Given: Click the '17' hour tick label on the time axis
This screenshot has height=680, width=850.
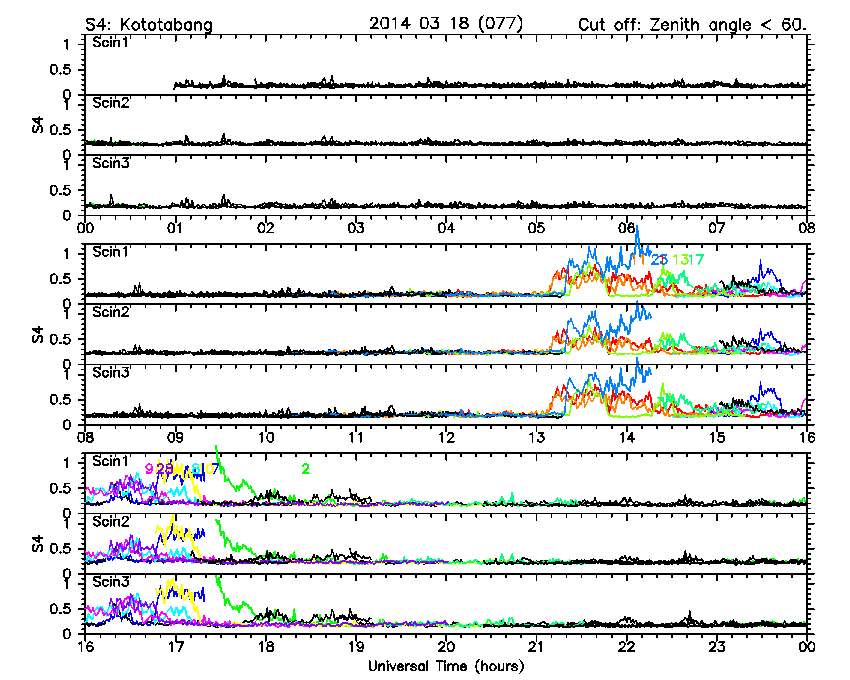Looking at the screenshot, I should pos(175,646).
